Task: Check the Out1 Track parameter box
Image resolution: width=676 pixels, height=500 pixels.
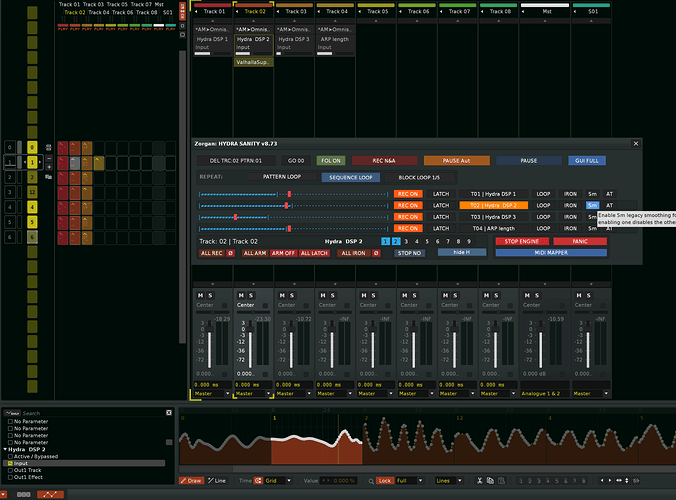Action: pyautogui.click(x=10, y=470)
